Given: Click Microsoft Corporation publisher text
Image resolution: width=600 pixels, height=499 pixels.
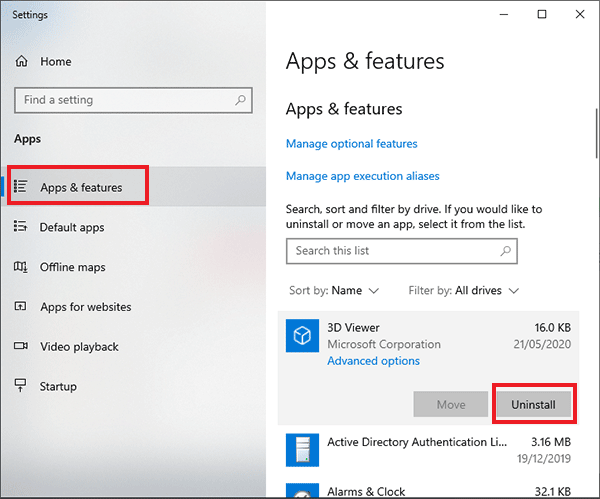Looking at the screenshot, I should click(384, 344).
